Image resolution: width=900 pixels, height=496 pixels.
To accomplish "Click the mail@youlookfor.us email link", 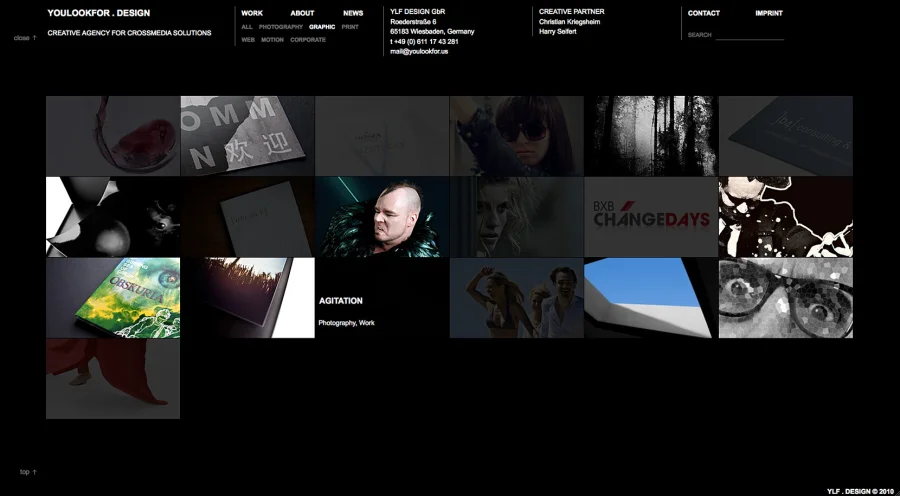I will 419,51.
